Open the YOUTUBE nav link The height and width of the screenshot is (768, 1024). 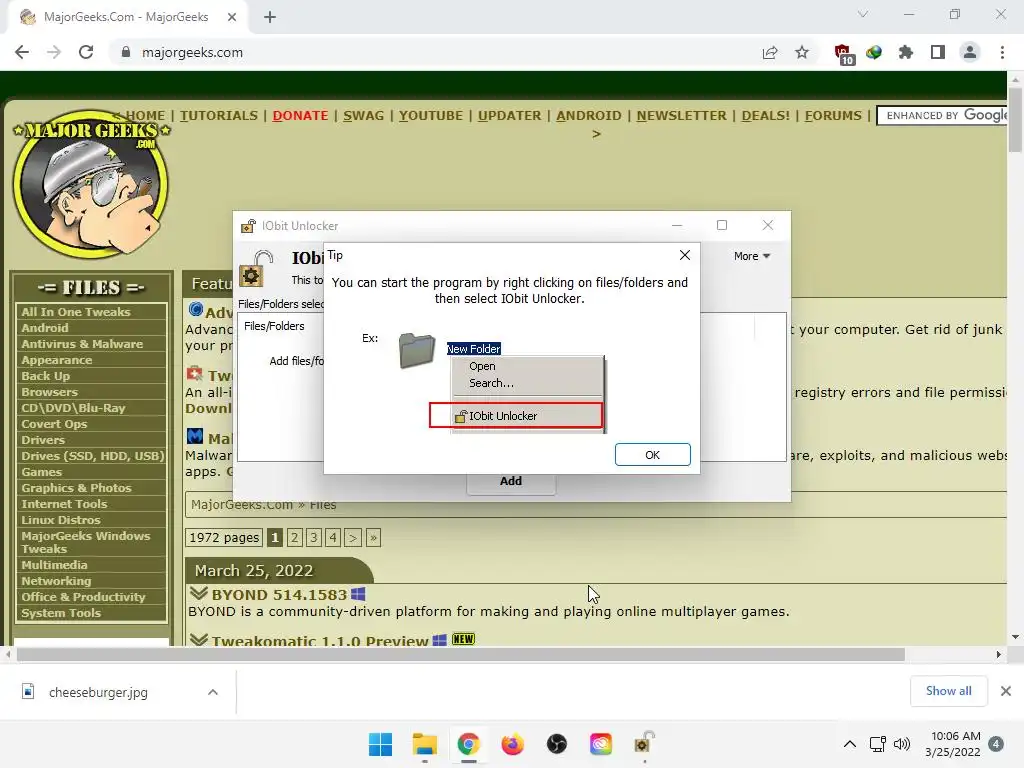[430, 116]
